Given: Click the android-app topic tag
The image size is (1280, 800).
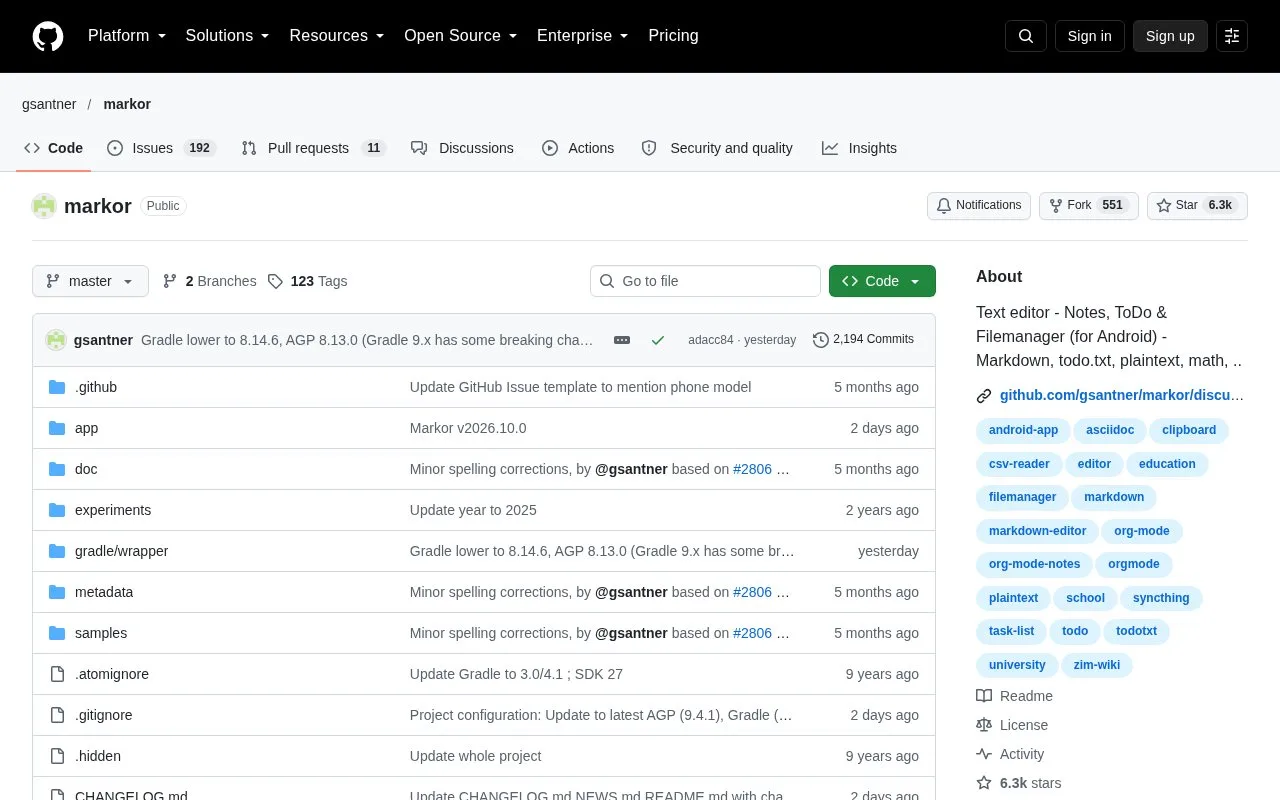Looking at the screenshot, I should (x=1023, y=430).
